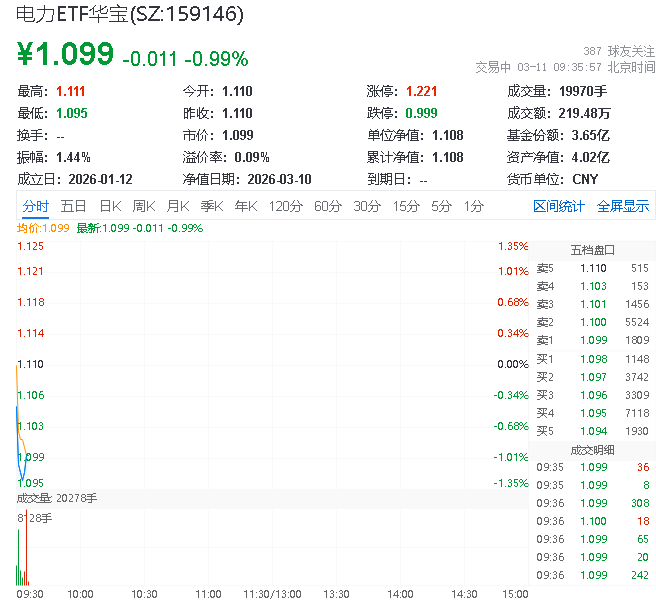Switch to the 分时 chart tab
Image resolution: width=656 pixels, height=613 pixels.
(x=35, y=206)
